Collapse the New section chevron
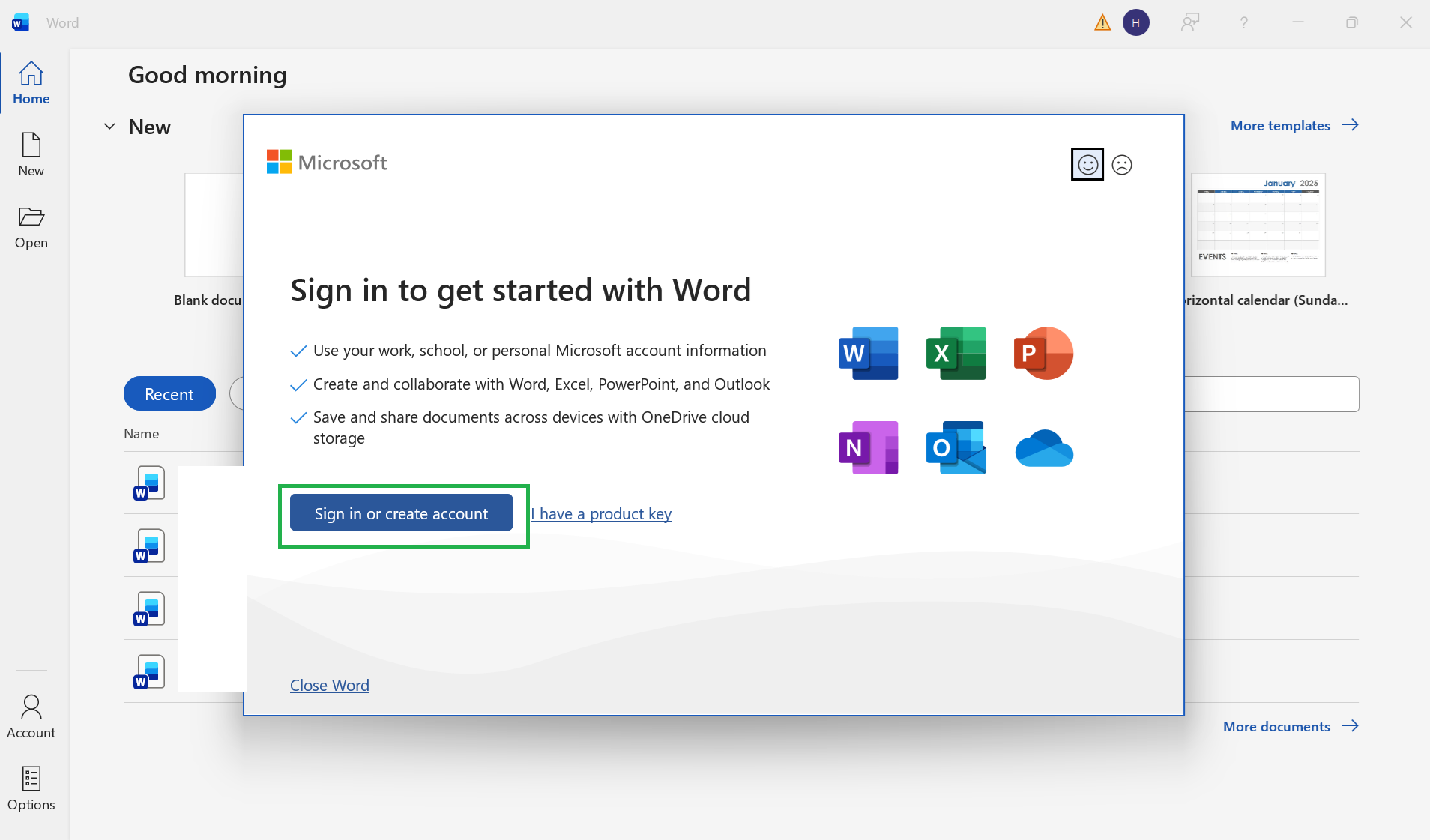This screenshot has width=1430, height=840. pyautogui.click(x=109, y=127)
